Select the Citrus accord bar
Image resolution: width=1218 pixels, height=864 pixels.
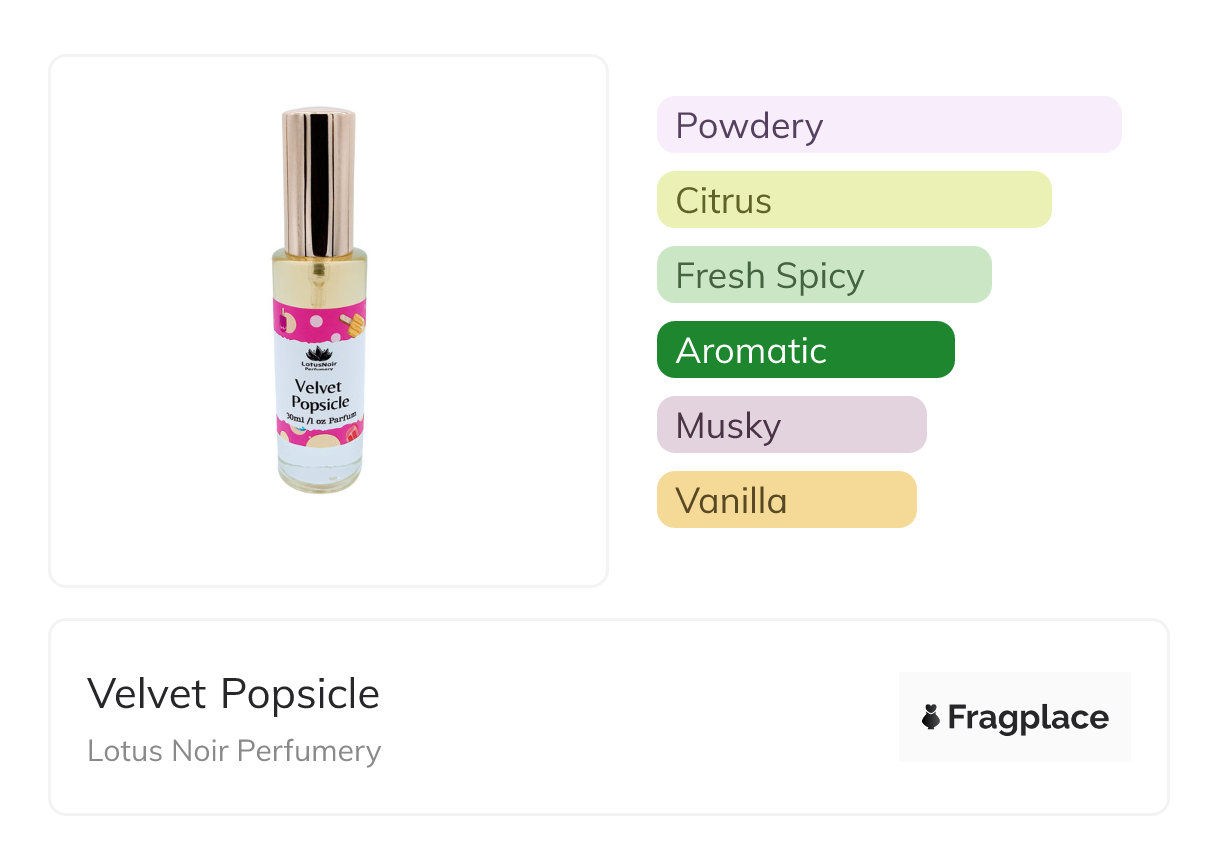pos(853,200)
